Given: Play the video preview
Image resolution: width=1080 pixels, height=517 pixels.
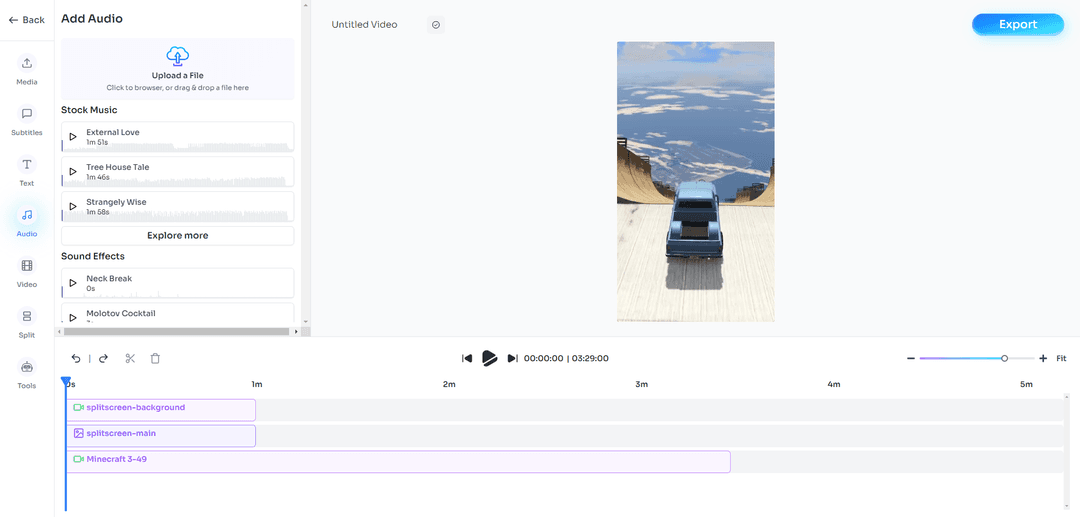Looking at the screenshot, I should tap(489, 358).
